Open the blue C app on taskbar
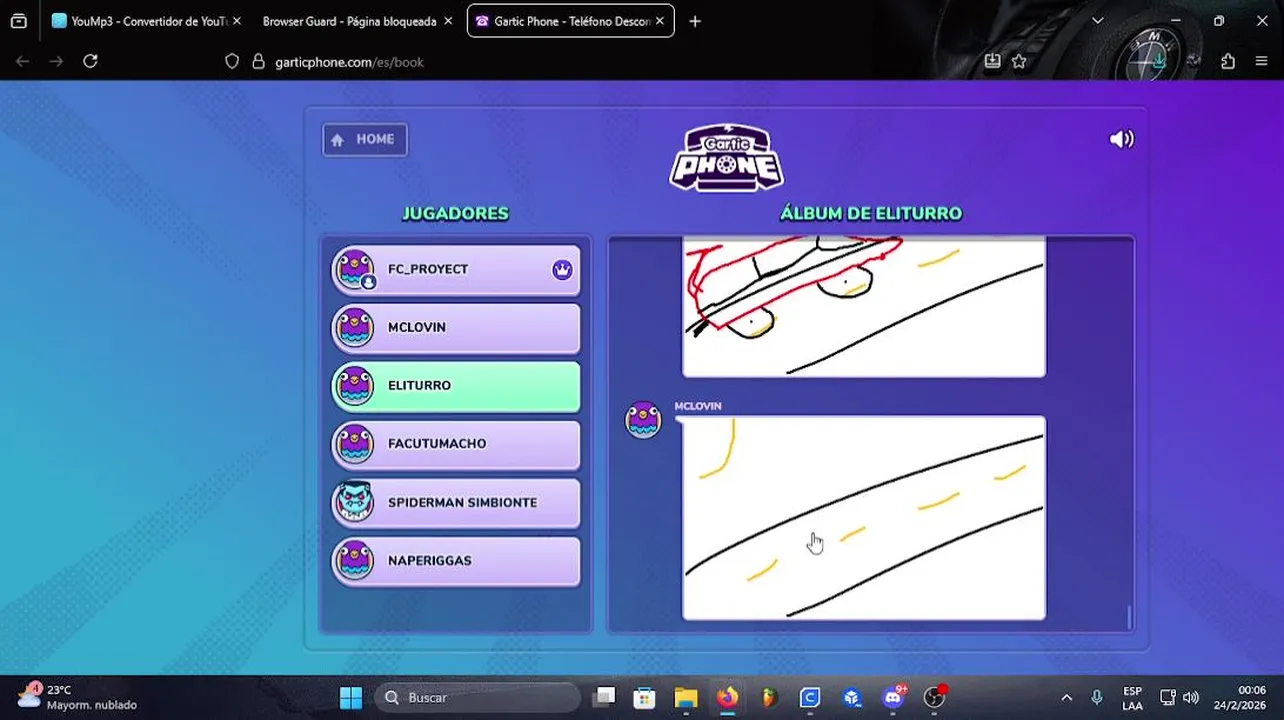 click(810, 697)
